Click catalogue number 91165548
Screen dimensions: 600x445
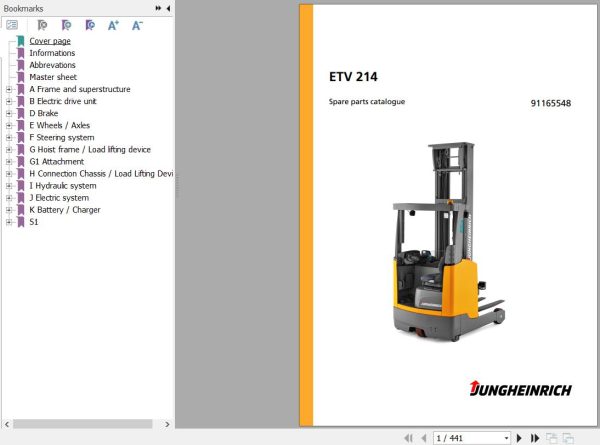[x=551, y=103]
